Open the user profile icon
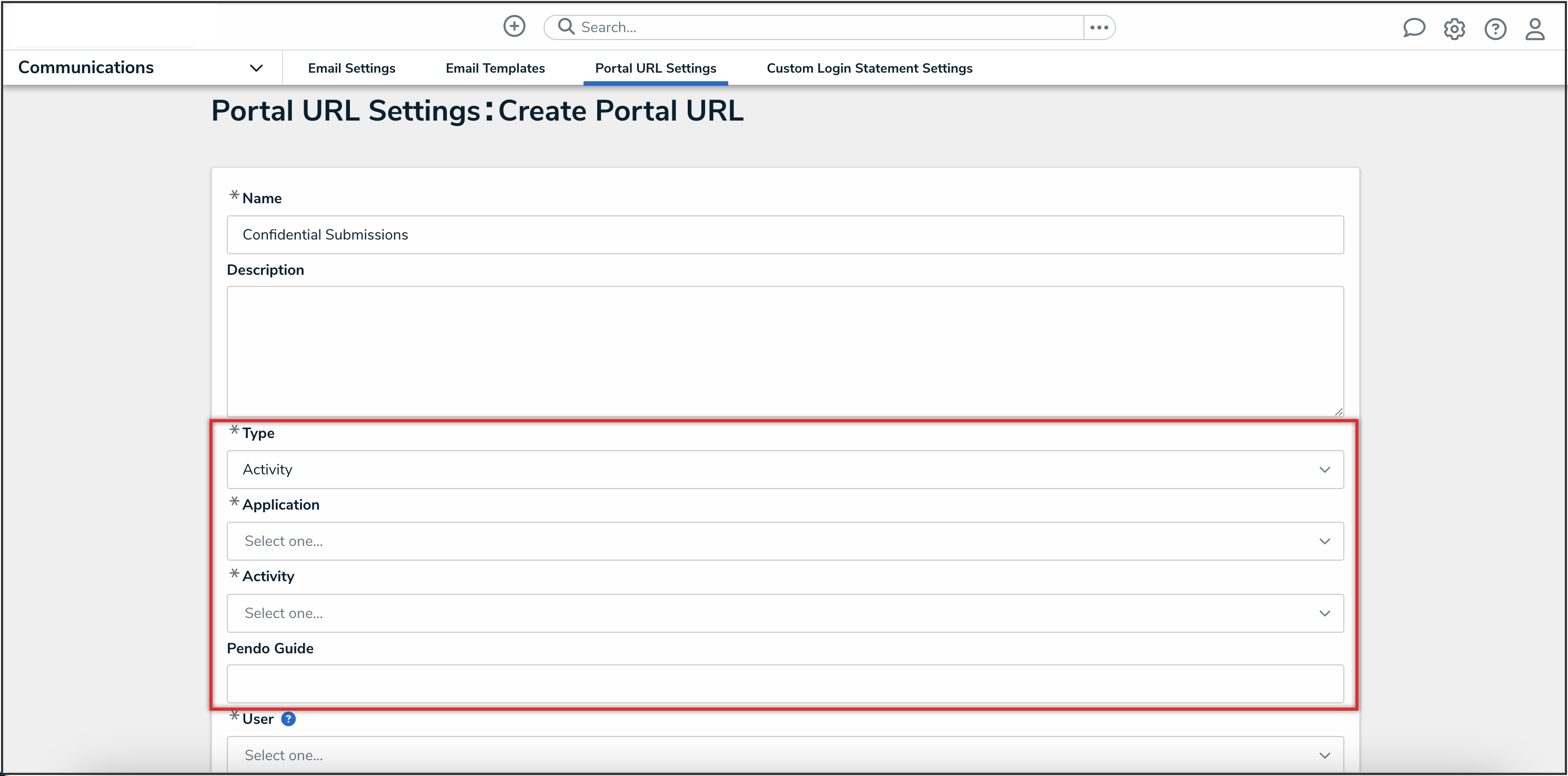Viewport: 1568px width, 776px height. (x=1534, y=28)
